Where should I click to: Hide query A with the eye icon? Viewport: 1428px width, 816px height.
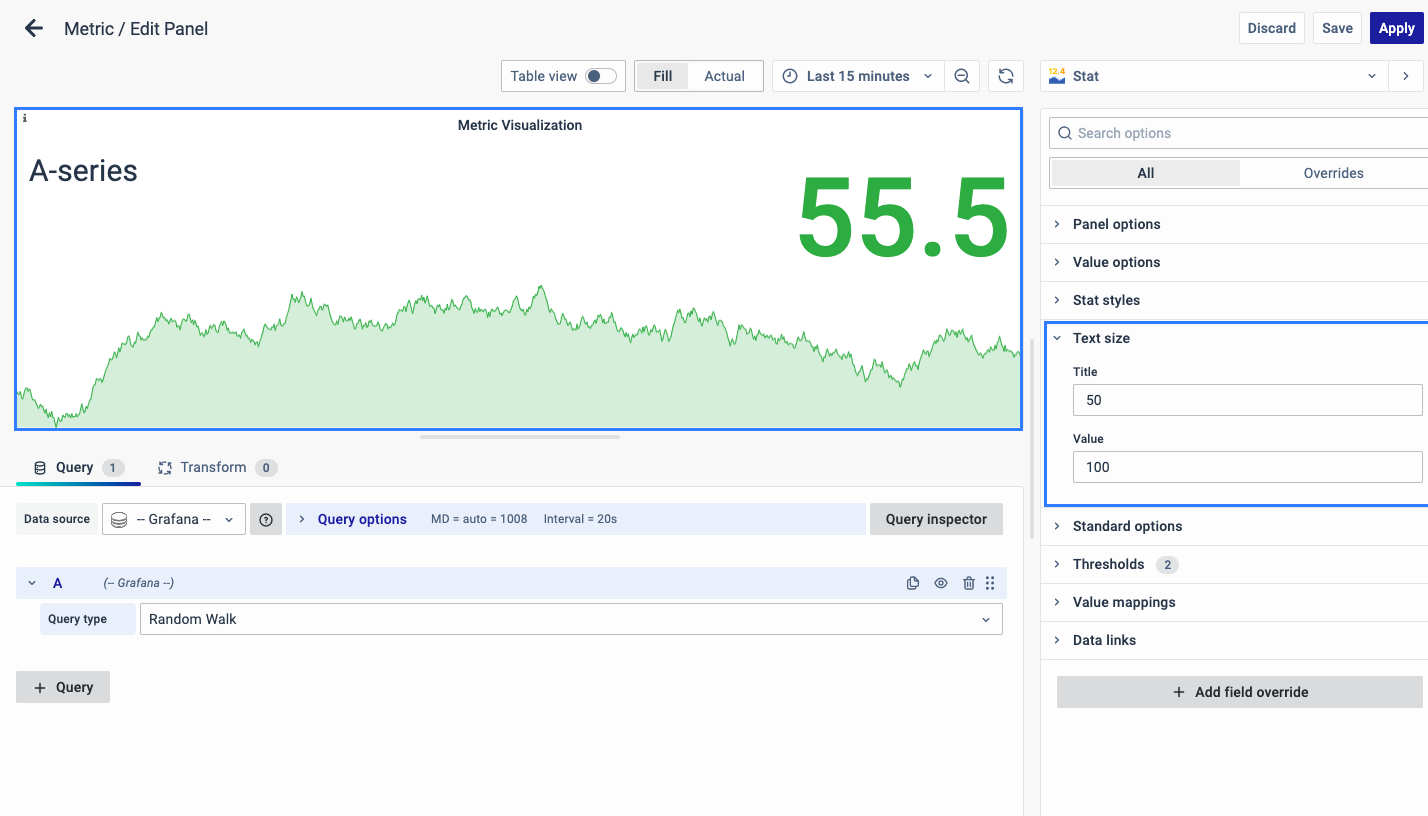[941, 583]
